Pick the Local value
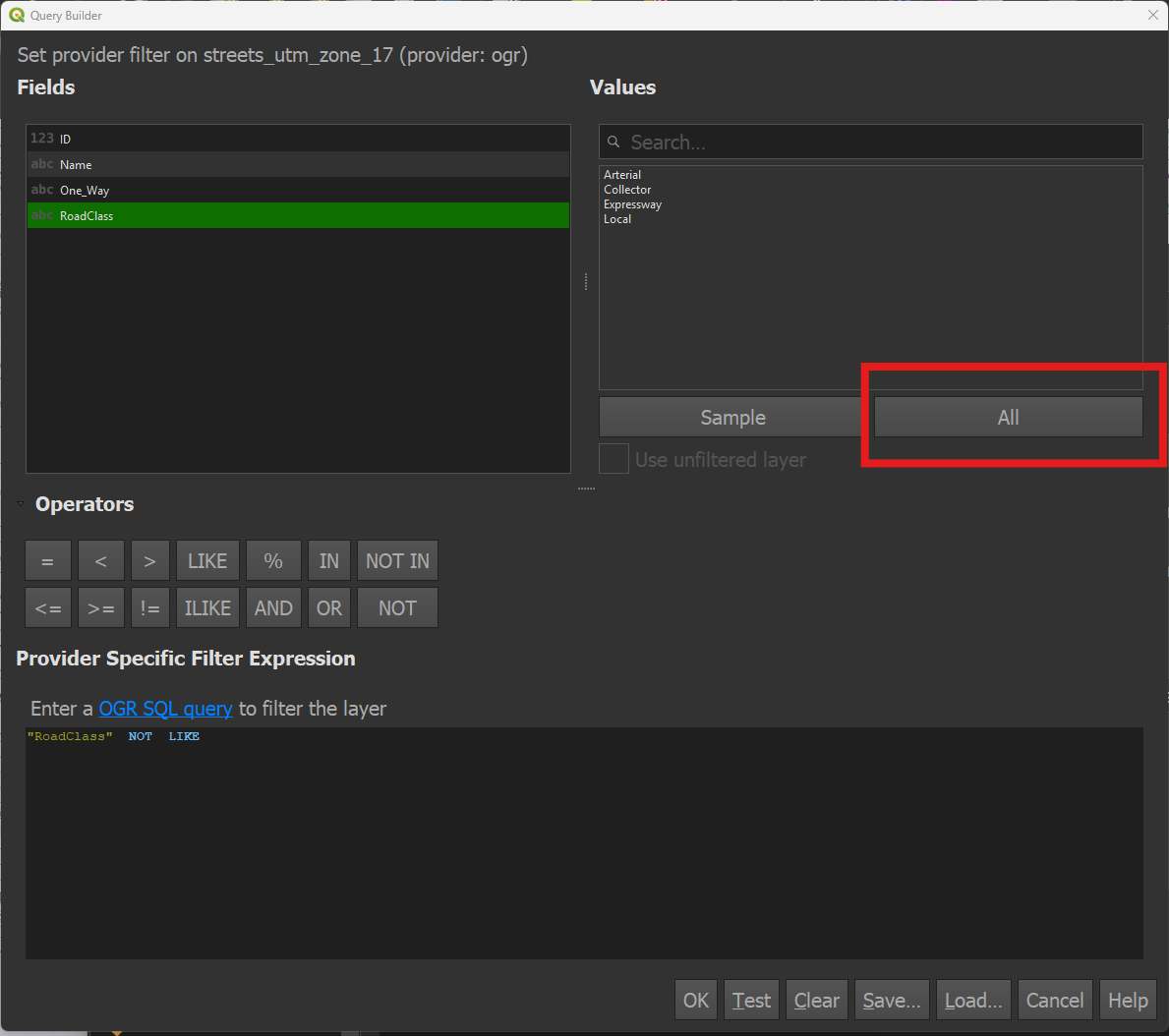 point(617,219)
